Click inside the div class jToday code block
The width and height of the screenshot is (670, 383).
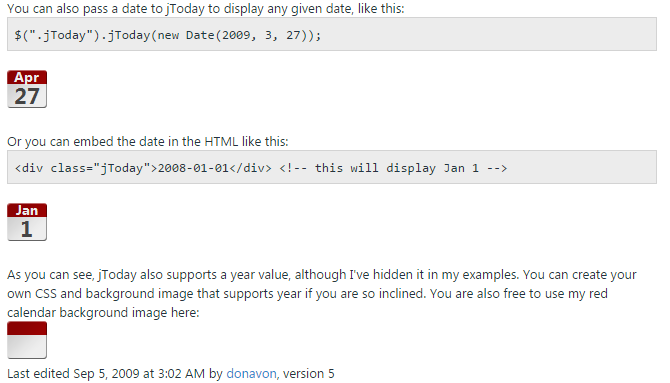click(332, 167)
